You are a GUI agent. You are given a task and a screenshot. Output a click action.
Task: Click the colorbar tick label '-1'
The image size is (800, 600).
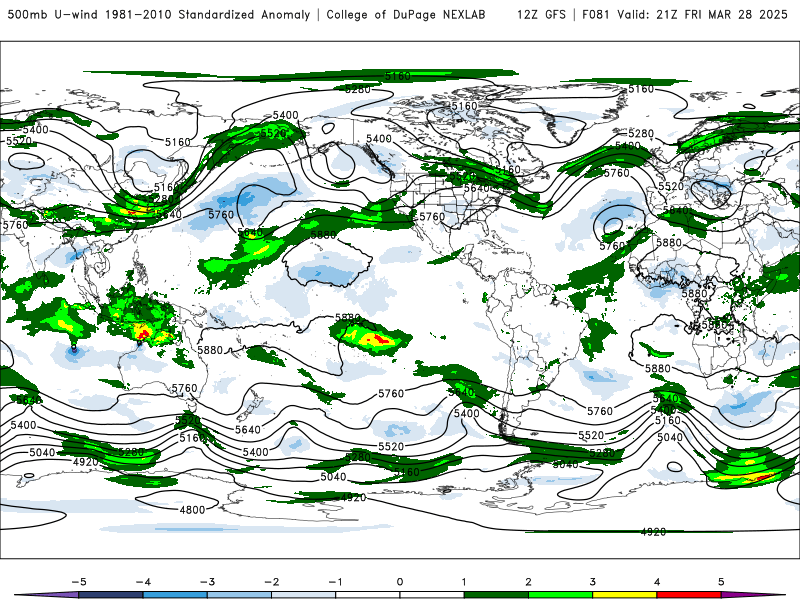point(335,582)
